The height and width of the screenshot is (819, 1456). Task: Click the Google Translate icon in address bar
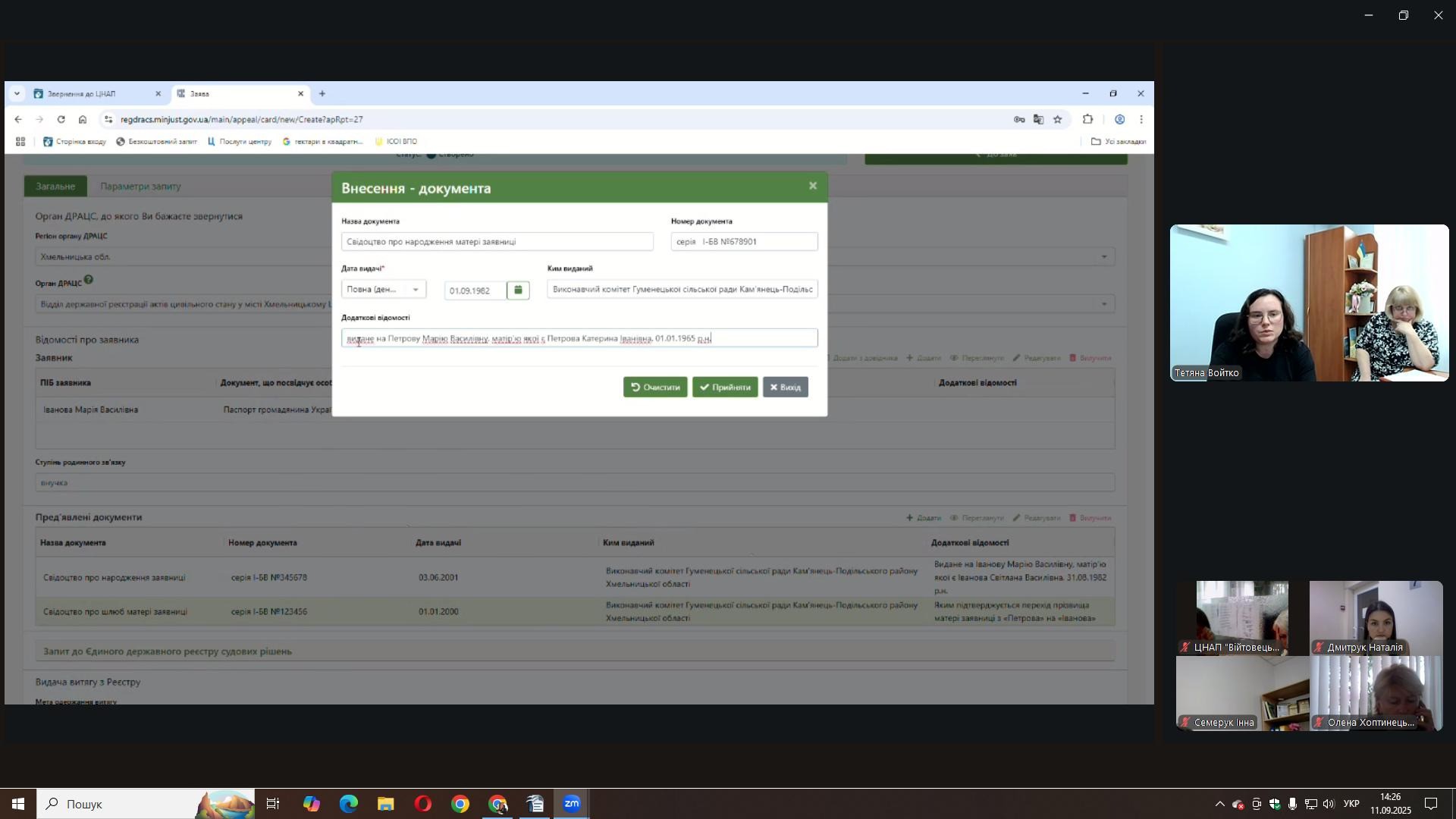click(1038, 119)
